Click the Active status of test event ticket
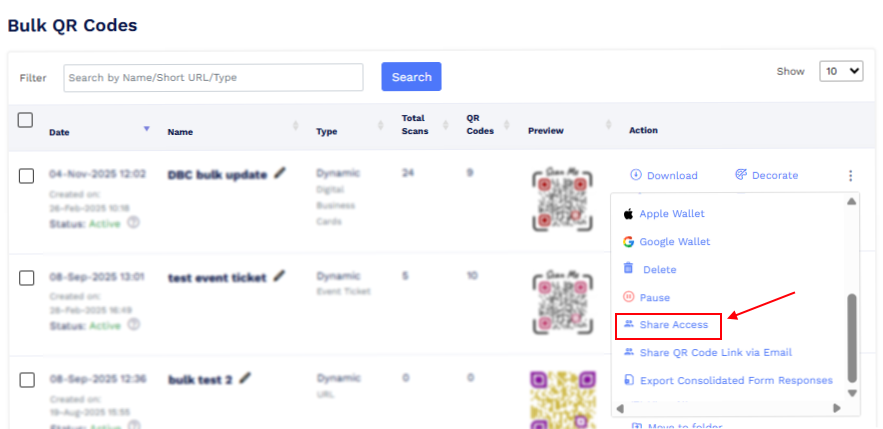This screenshot has height=429, width=883. pos(104,326)
